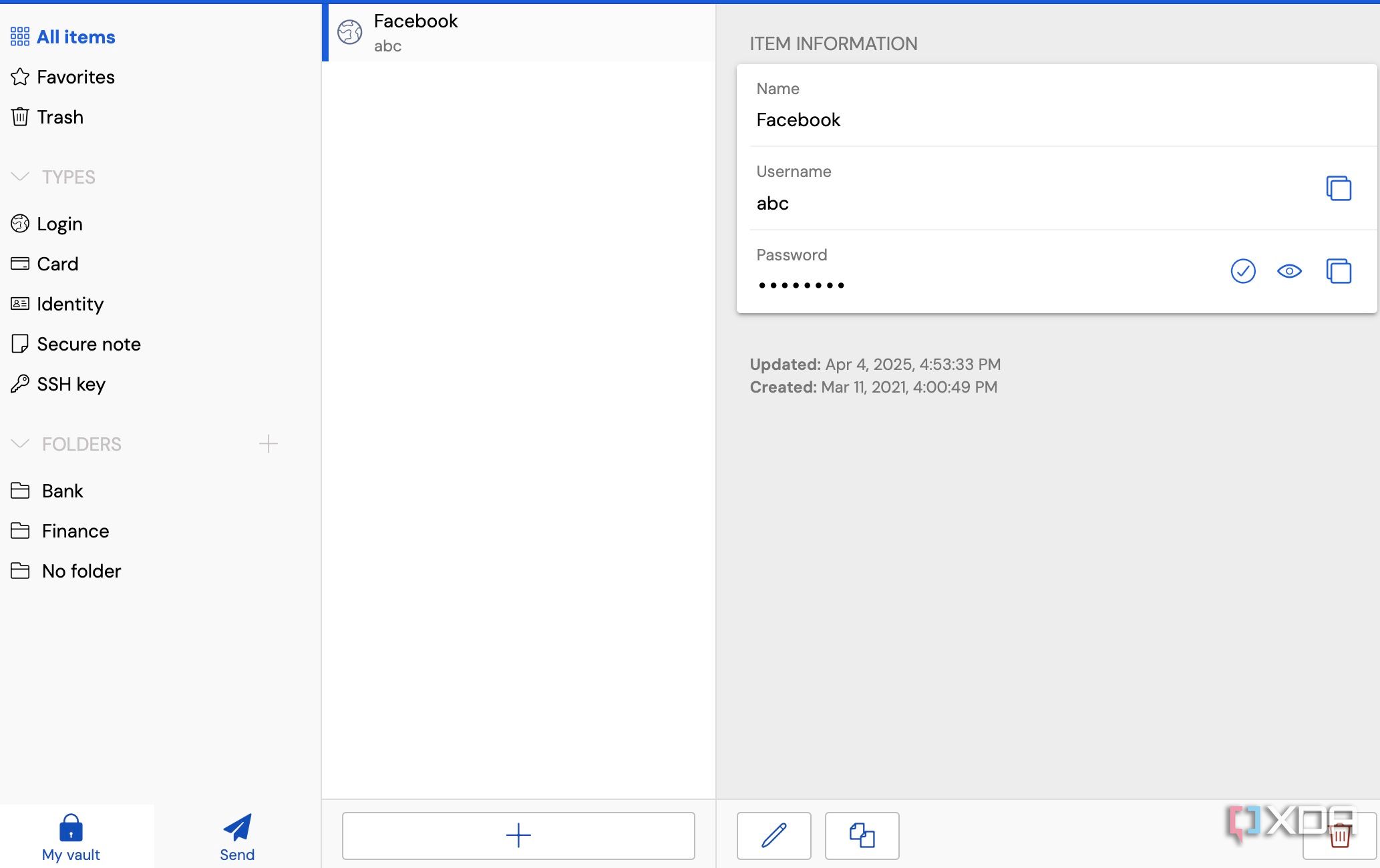Image resolution: width=1380 pixels, height=868 pixels.
Task: Click the Updated timestamp text
Action: 875,365
